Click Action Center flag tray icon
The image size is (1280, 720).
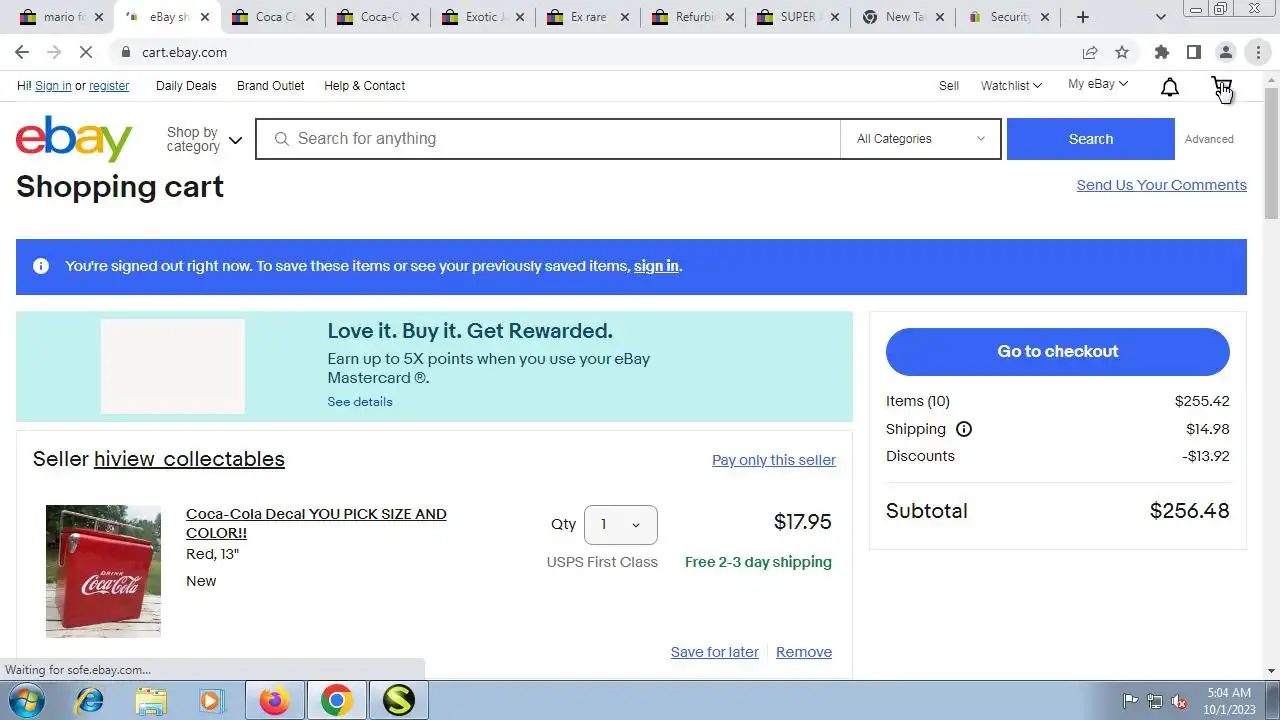(x=1130, y=701)
